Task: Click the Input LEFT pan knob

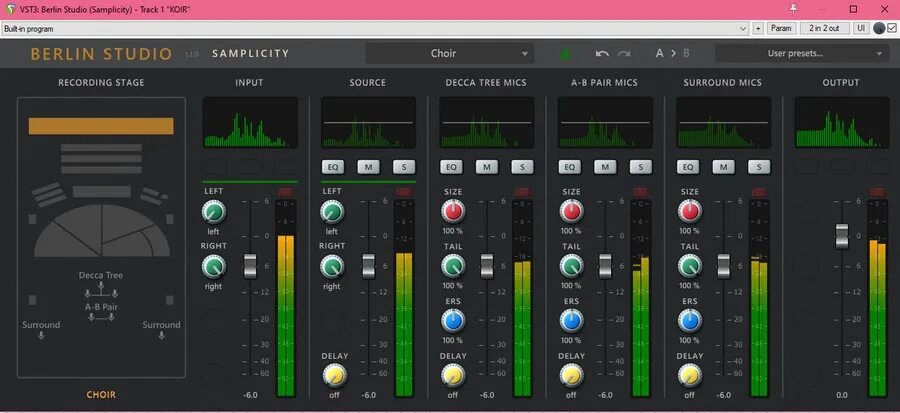Action: tap(214, 212)
